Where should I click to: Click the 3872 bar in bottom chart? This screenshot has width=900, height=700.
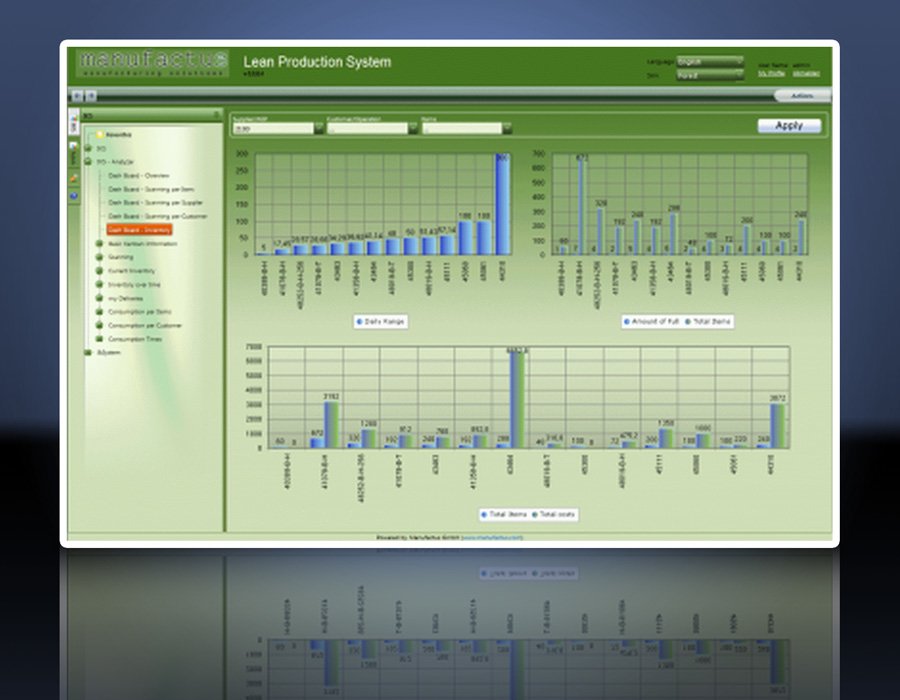pos(777,426)
